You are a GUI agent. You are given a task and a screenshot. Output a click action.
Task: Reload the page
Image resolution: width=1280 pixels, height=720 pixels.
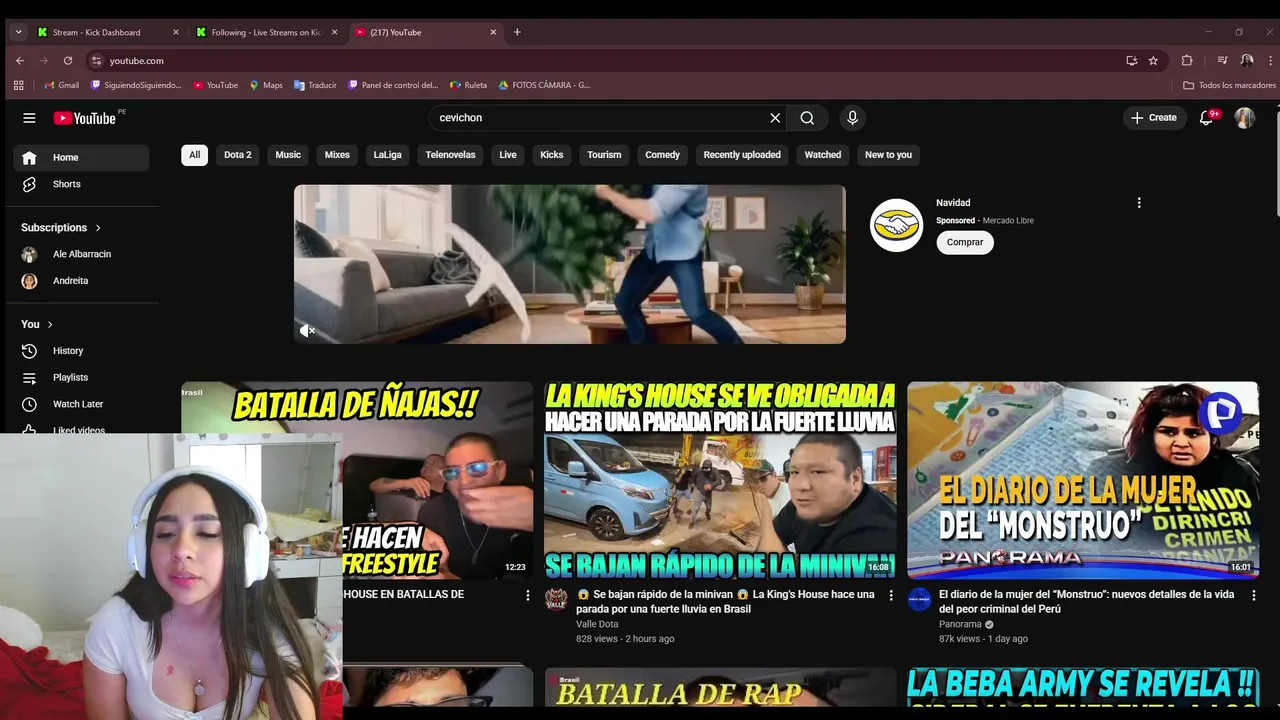pos(68,60)
